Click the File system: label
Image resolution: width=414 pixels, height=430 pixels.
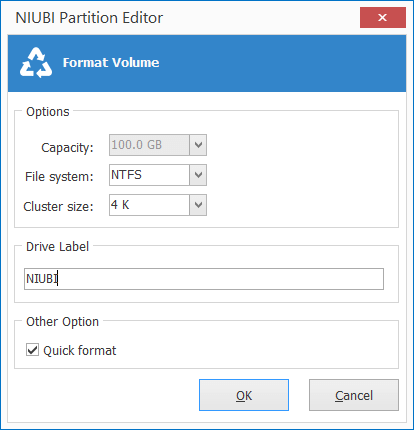click(59, 177)
